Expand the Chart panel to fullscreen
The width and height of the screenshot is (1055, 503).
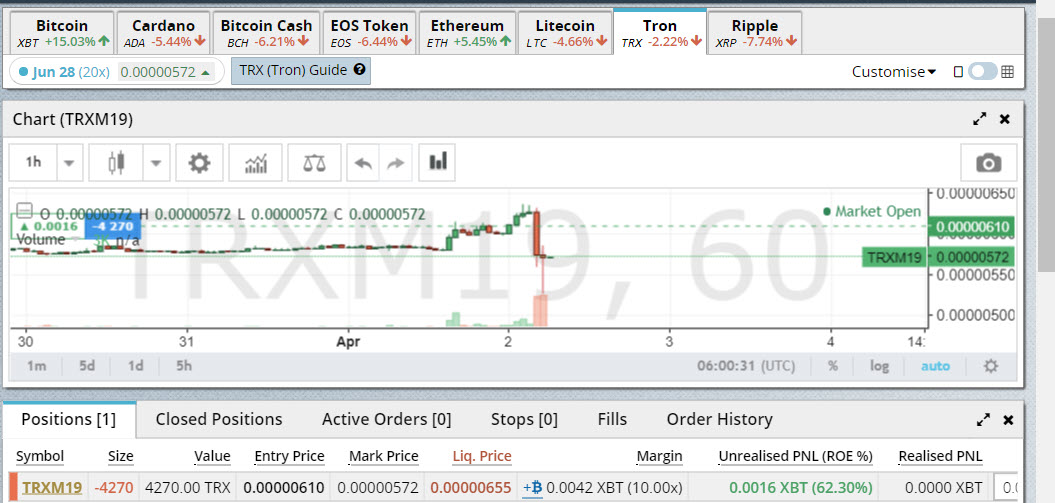tap(980, 119)
